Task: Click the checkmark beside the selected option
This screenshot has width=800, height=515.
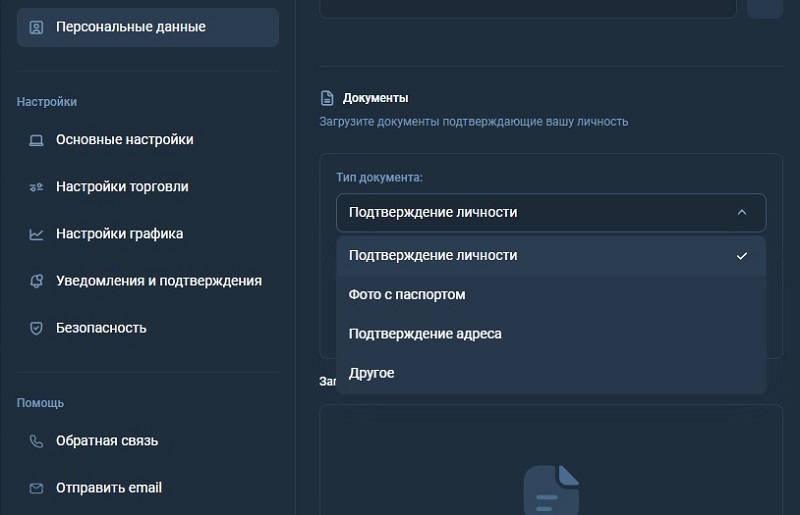Action: click(741, 256)
